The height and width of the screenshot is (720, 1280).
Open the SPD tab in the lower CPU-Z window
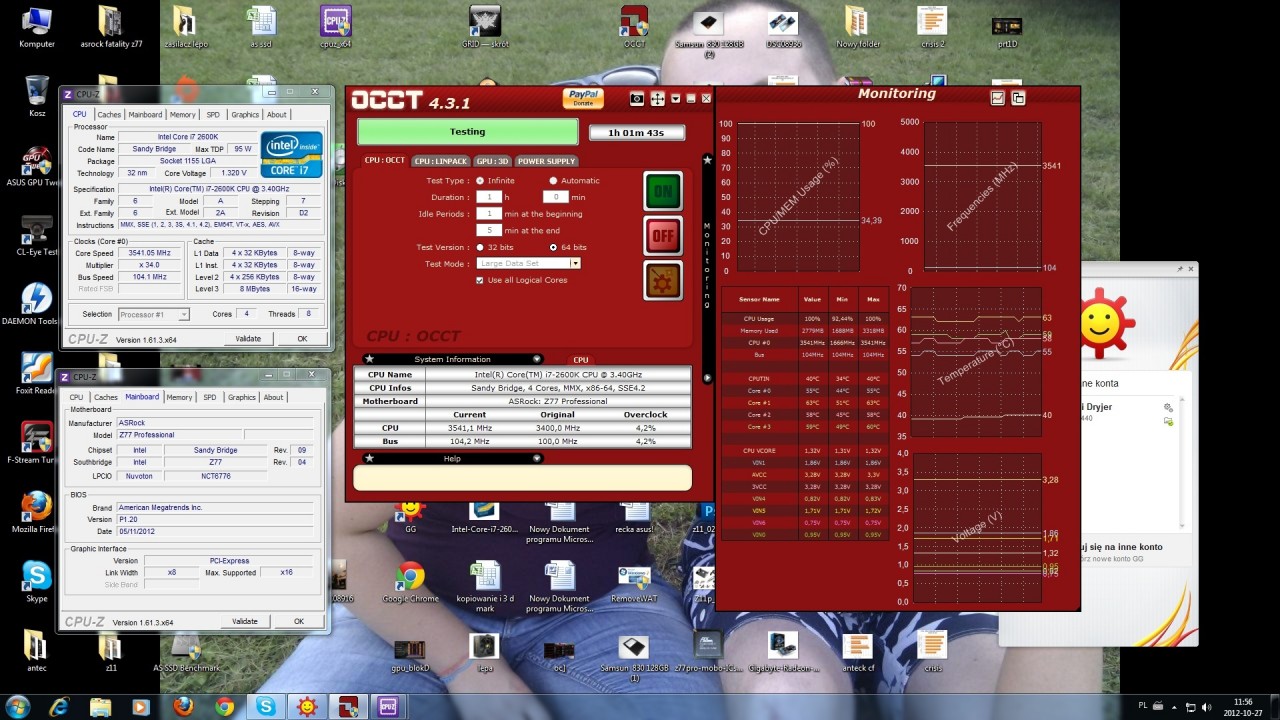(x=209, y=397)
